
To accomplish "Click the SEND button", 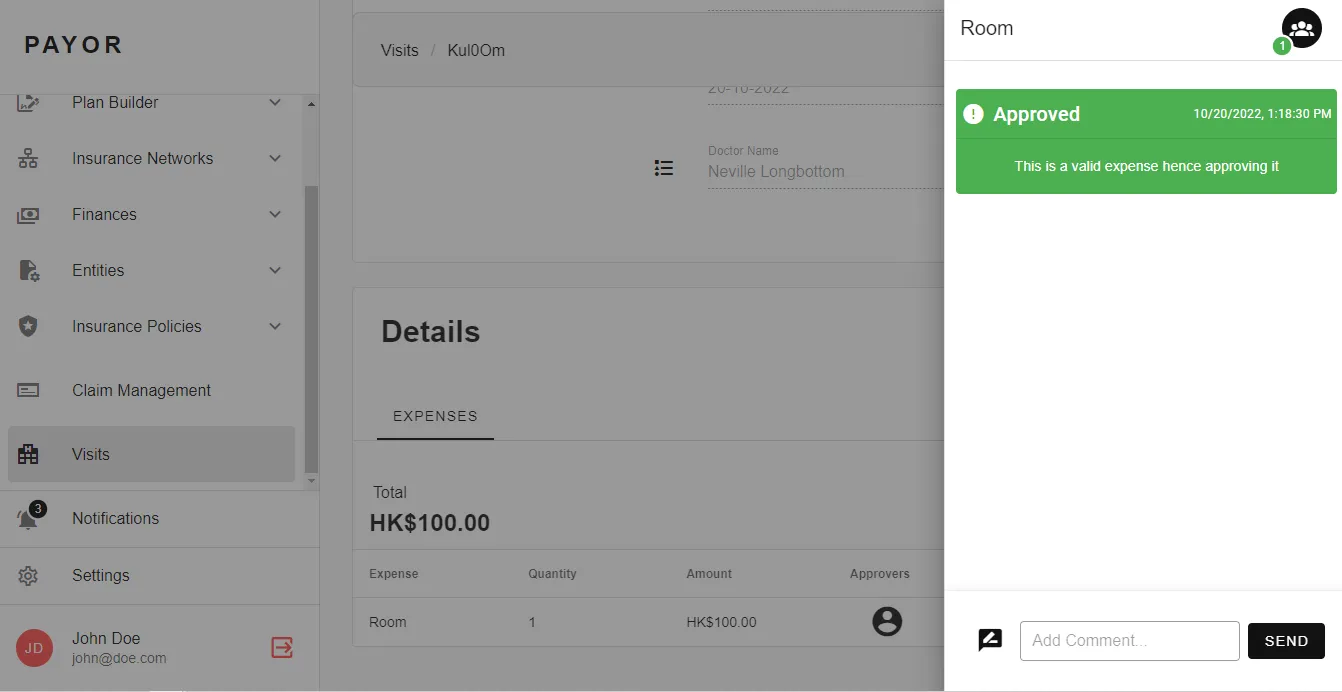I will [1286, 641].
